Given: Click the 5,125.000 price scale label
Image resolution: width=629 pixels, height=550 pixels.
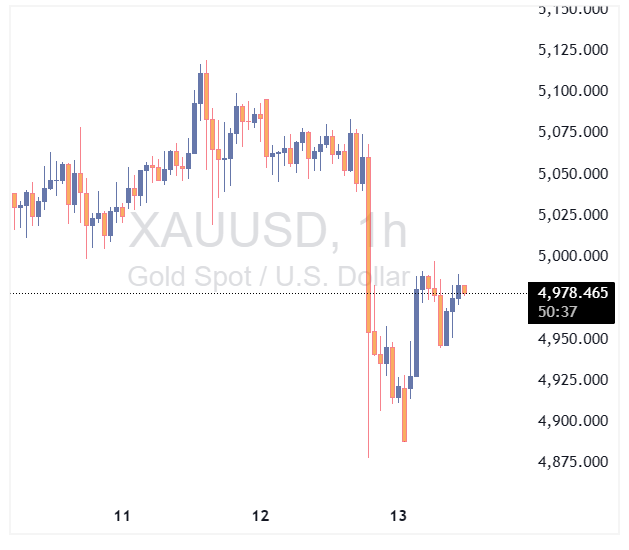Looking at the screenshot, I should click(573, 49).
